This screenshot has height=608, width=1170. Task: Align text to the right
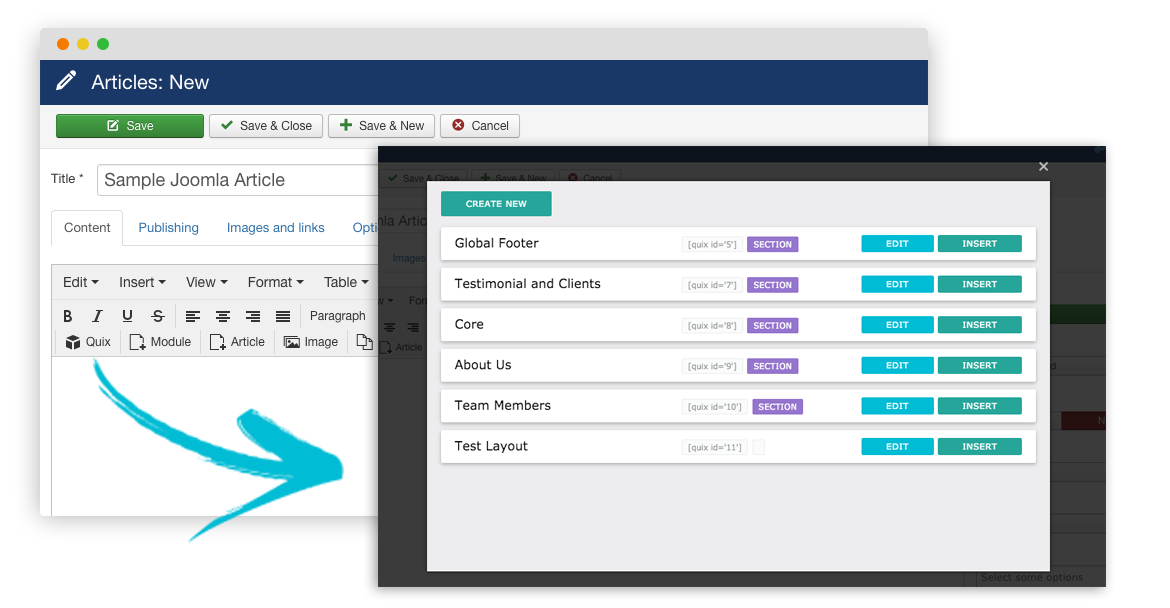[x=253, y=316]
